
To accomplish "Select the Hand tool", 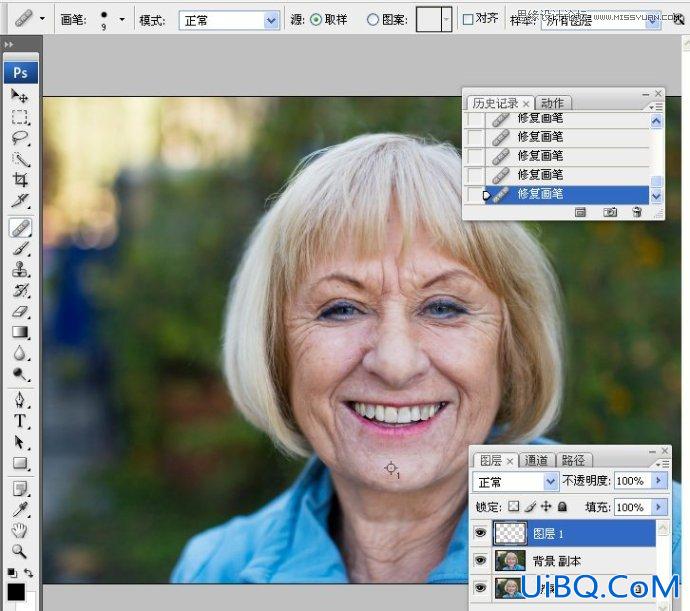I will [x=19, y=531].
